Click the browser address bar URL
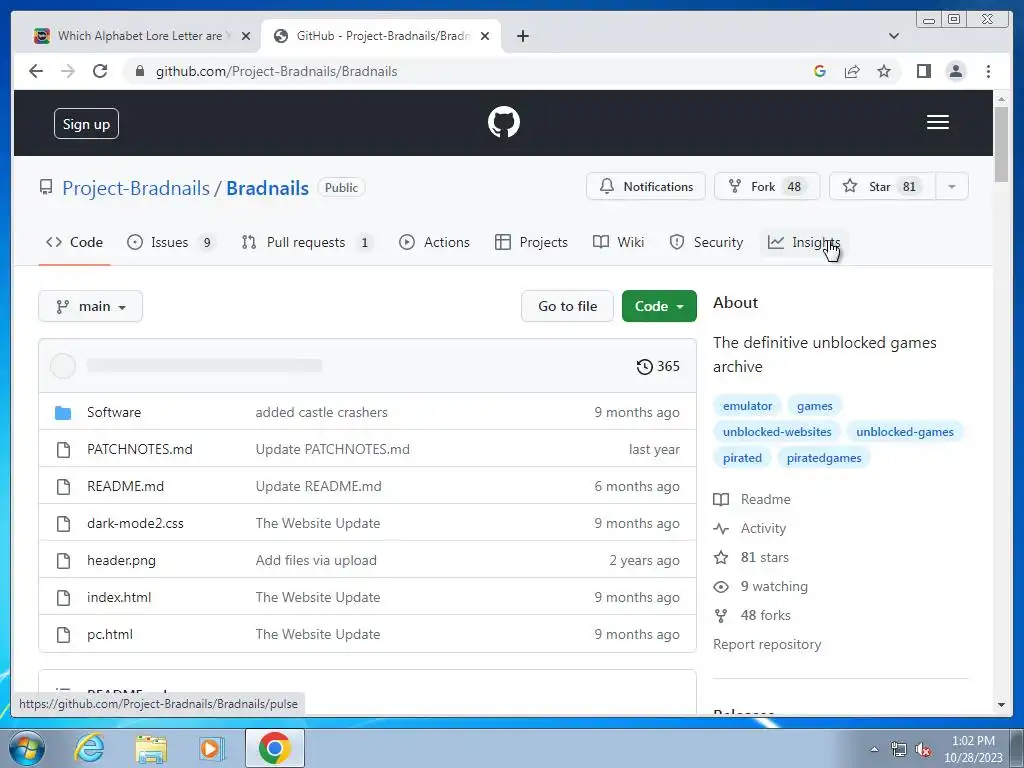Image resolution: width=1024 pixels, height=768 pixels. point(276,71)
